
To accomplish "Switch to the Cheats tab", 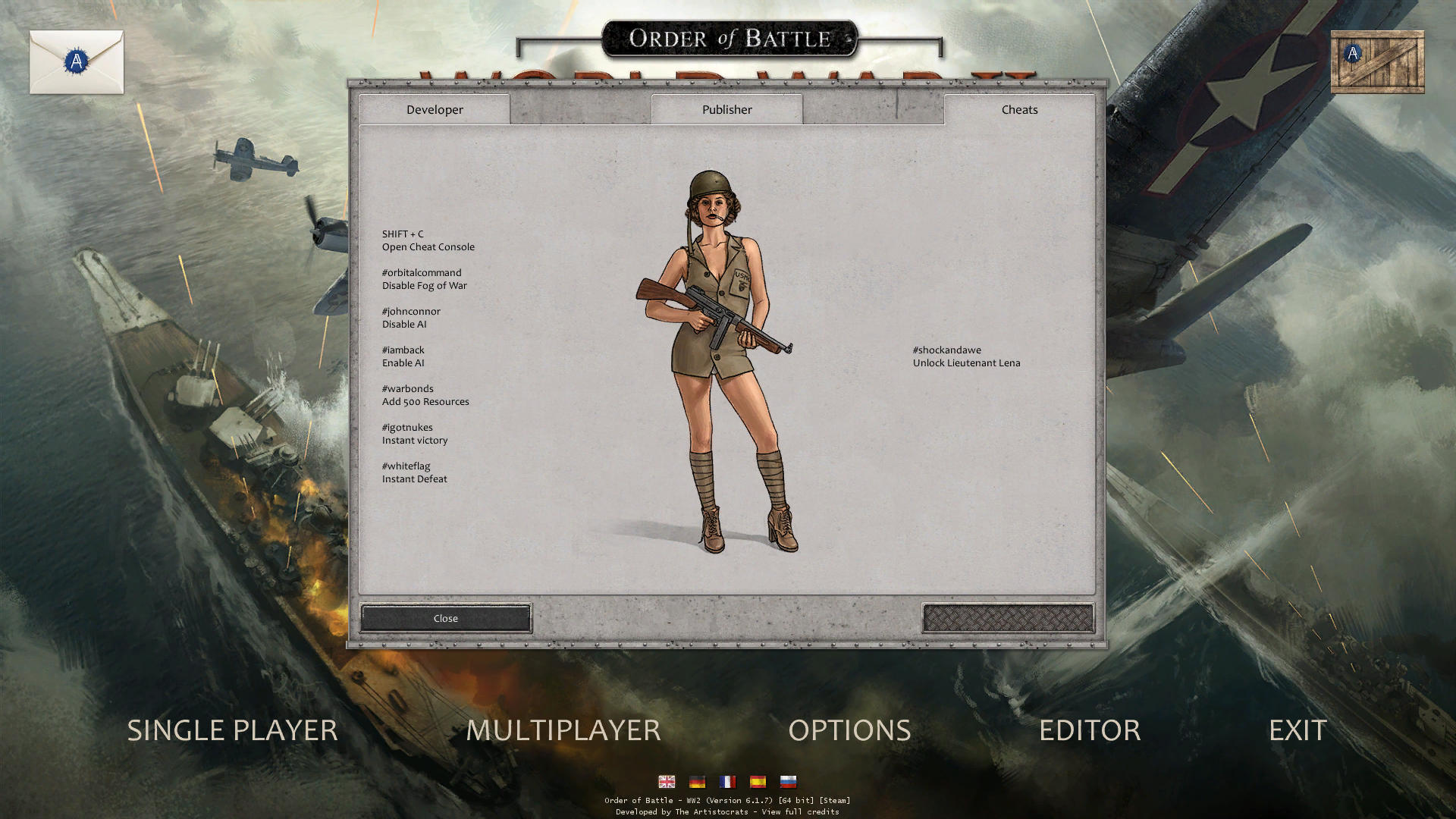I will (1019, 109).
